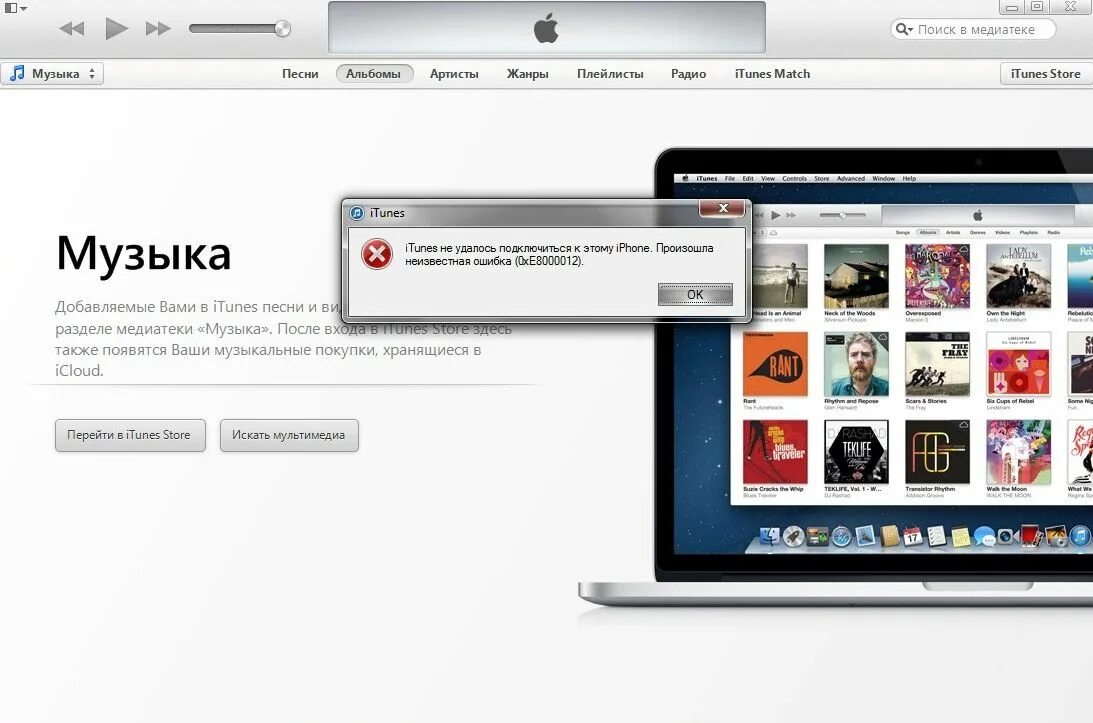Image resolution: width=1093 pixels, height=723 pixels.
Task: Click the yellow Notes icon in the dock
Action: [961, 536]
